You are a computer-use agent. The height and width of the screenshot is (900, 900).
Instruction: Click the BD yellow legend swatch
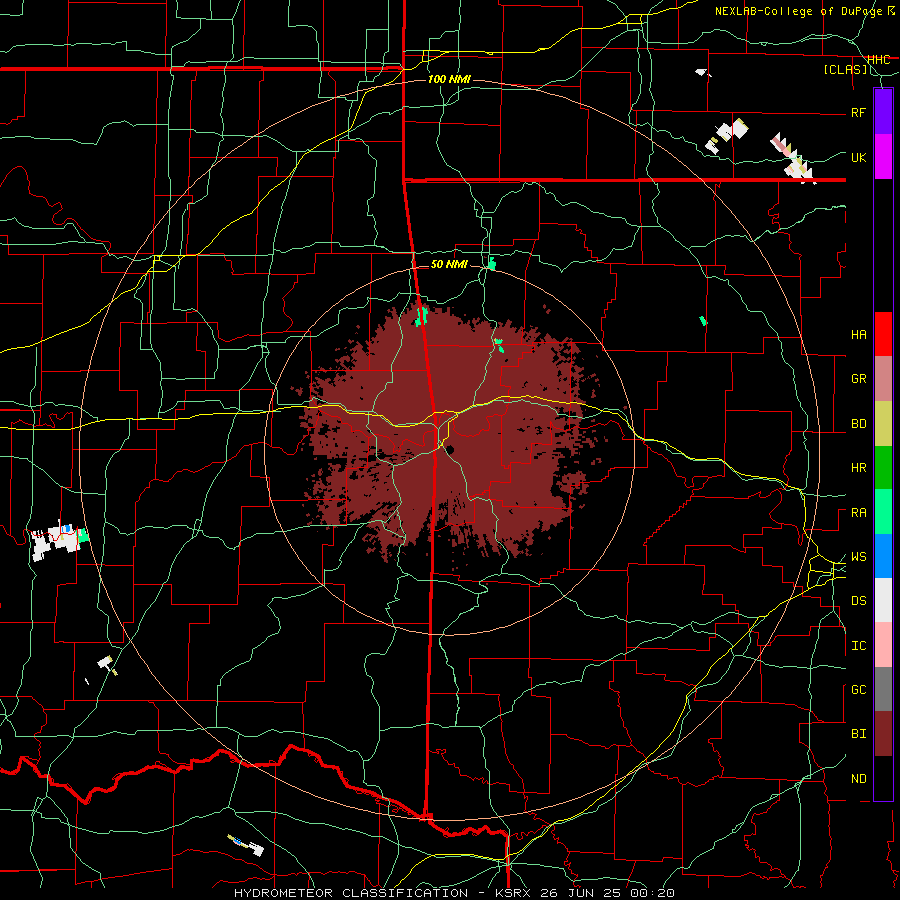point(883,424)
